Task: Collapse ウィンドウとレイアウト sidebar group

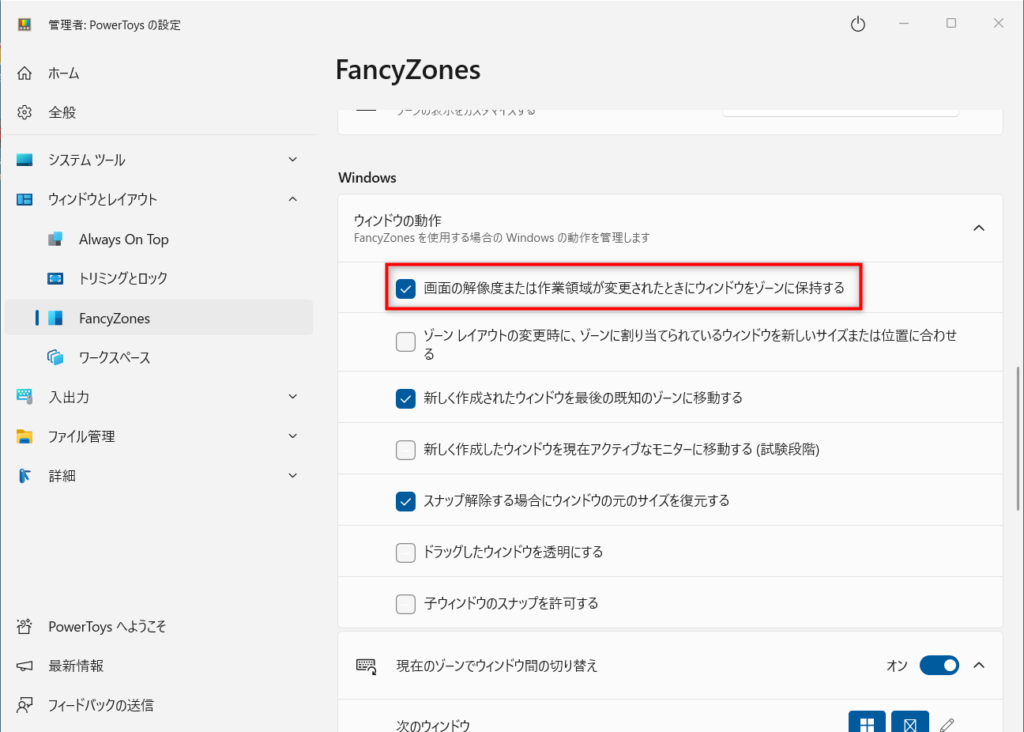Action: 292,199
